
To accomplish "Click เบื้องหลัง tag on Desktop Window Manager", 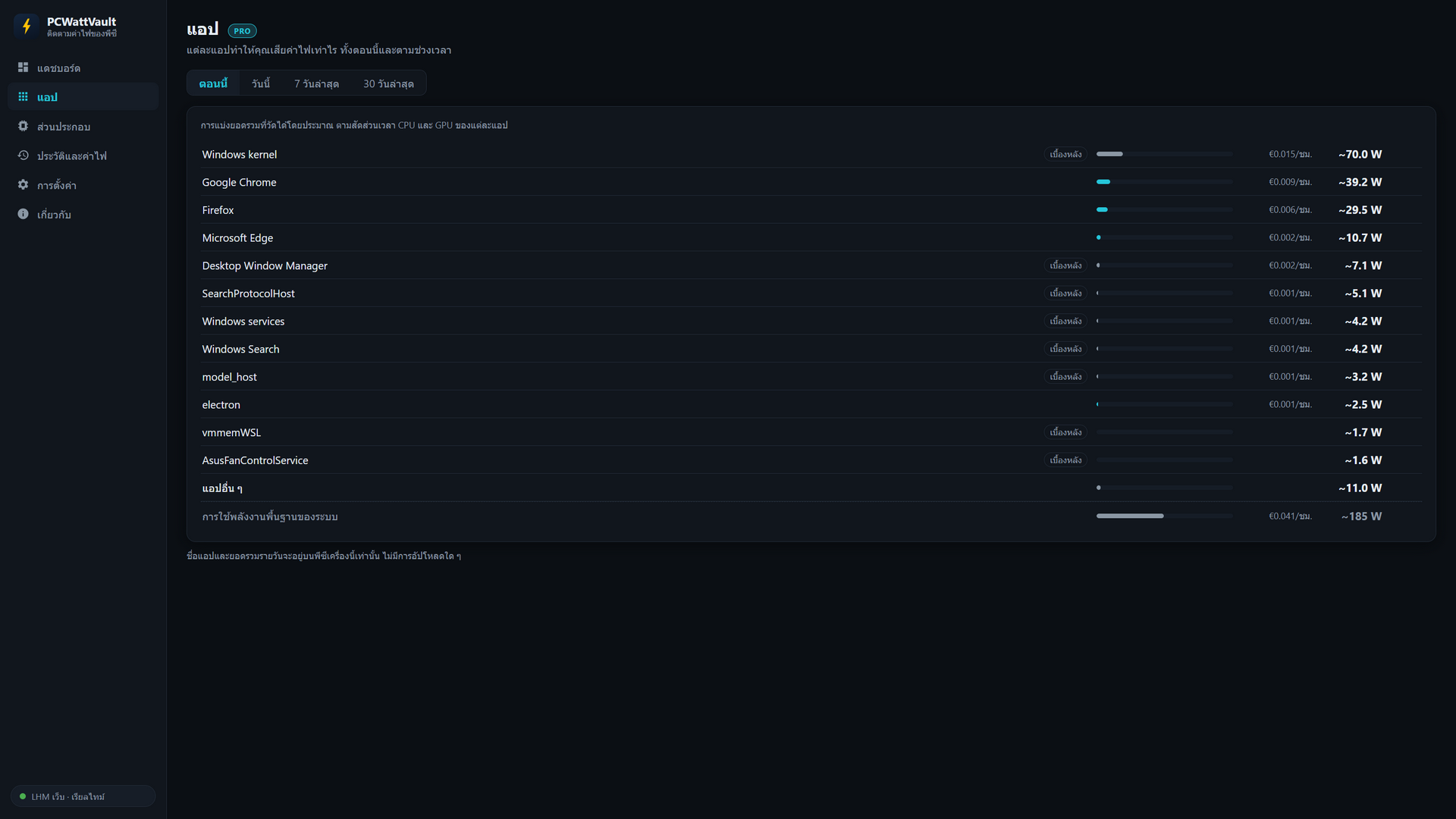I will pyautogui.click(x=1065, y=265).
